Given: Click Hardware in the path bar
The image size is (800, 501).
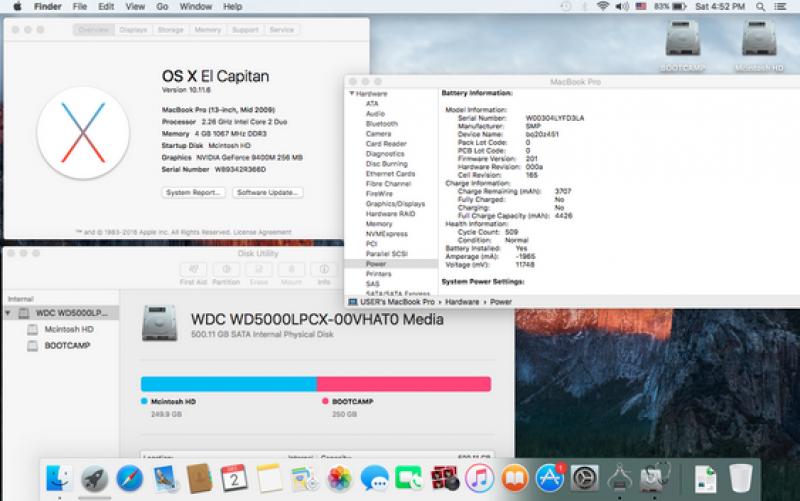Looking at the screenshot, I should pos(462,302).
